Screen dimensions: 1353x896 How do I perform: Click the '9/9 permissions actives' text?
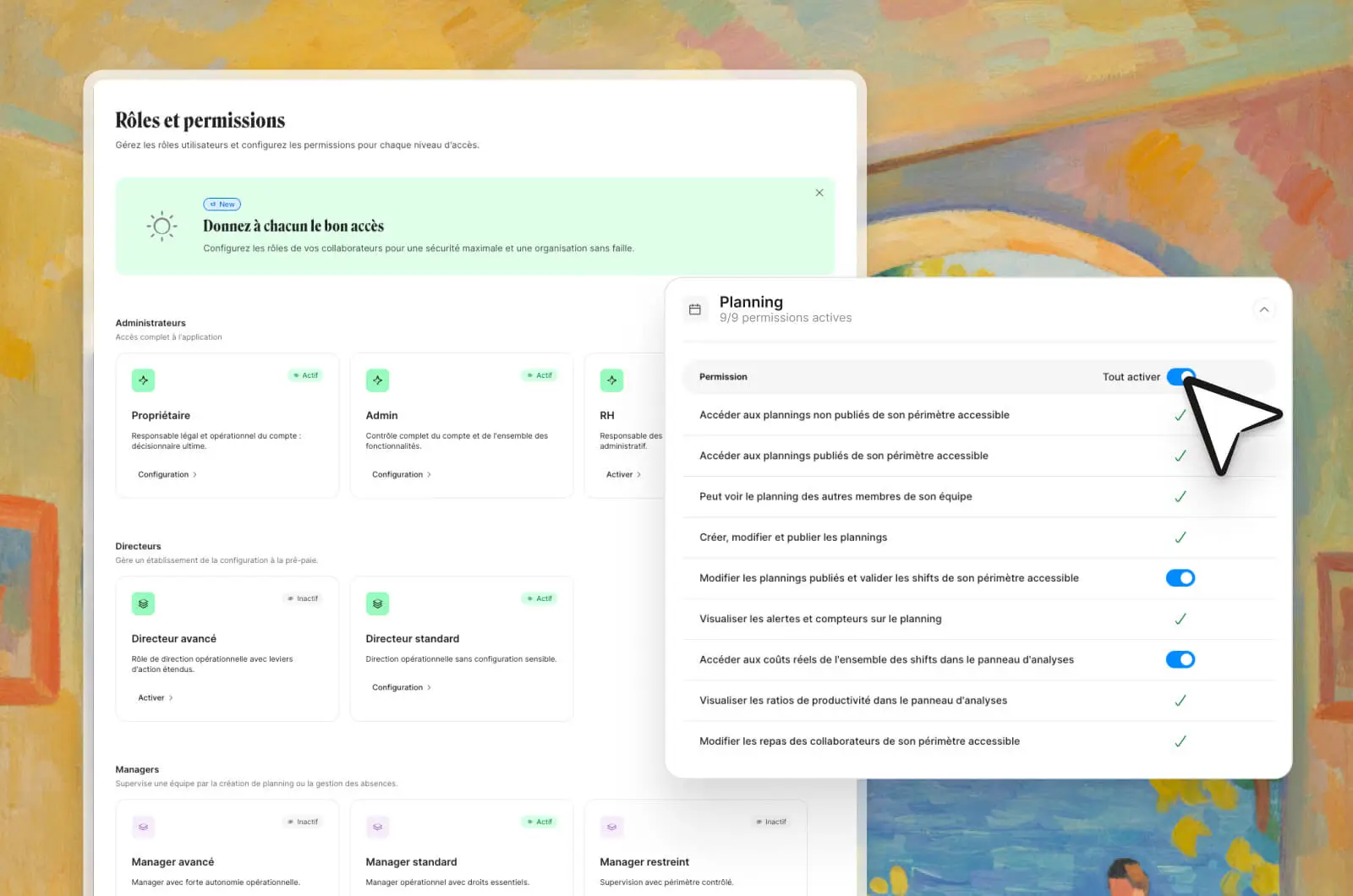786,318
